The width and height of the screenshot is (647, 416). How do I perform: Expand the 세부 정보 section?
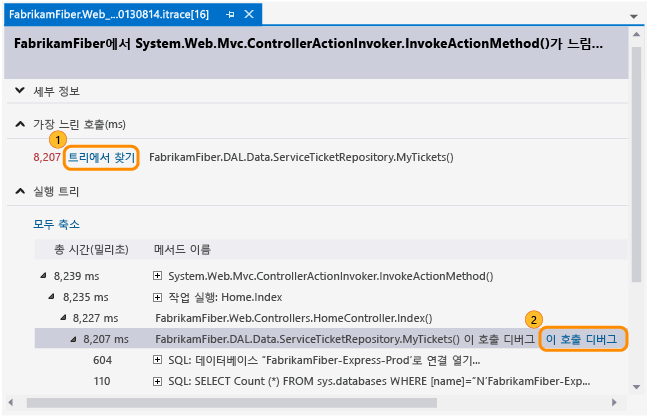click(x=20, y=90)
